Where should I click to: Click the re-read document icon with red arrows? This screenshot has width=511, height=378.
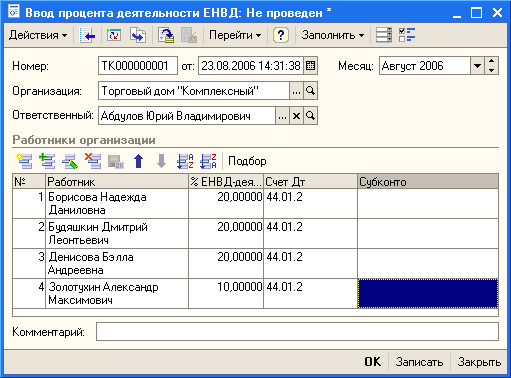(114, 35)
